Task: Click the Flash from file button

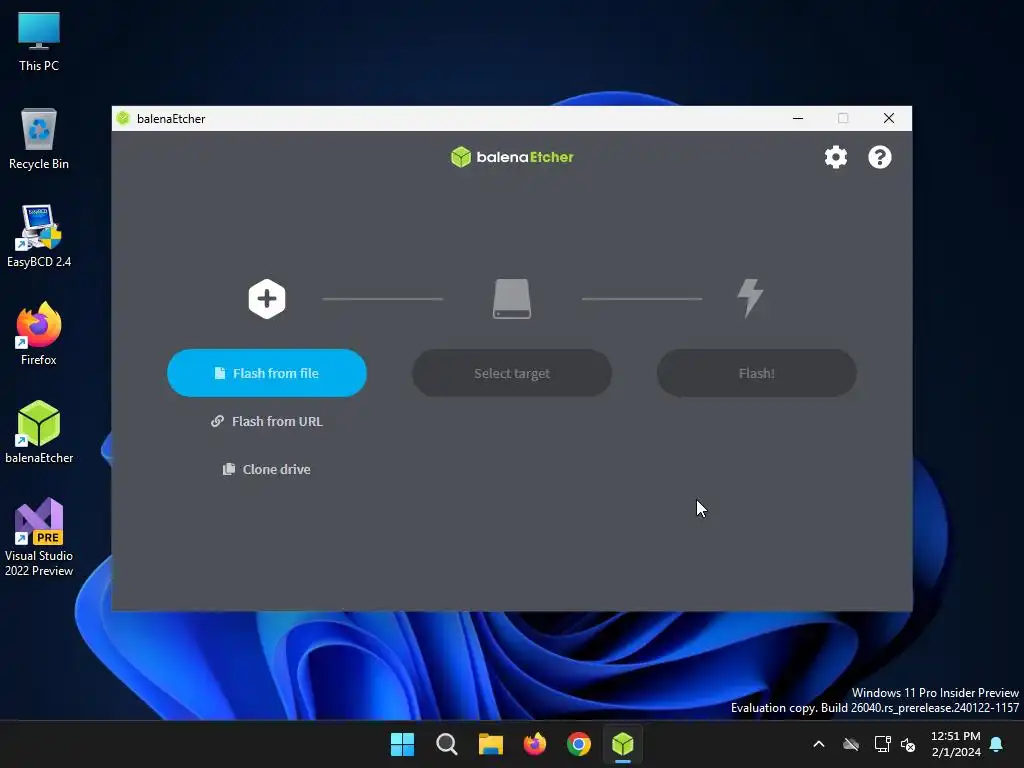Action: click(x=266, y=373)
